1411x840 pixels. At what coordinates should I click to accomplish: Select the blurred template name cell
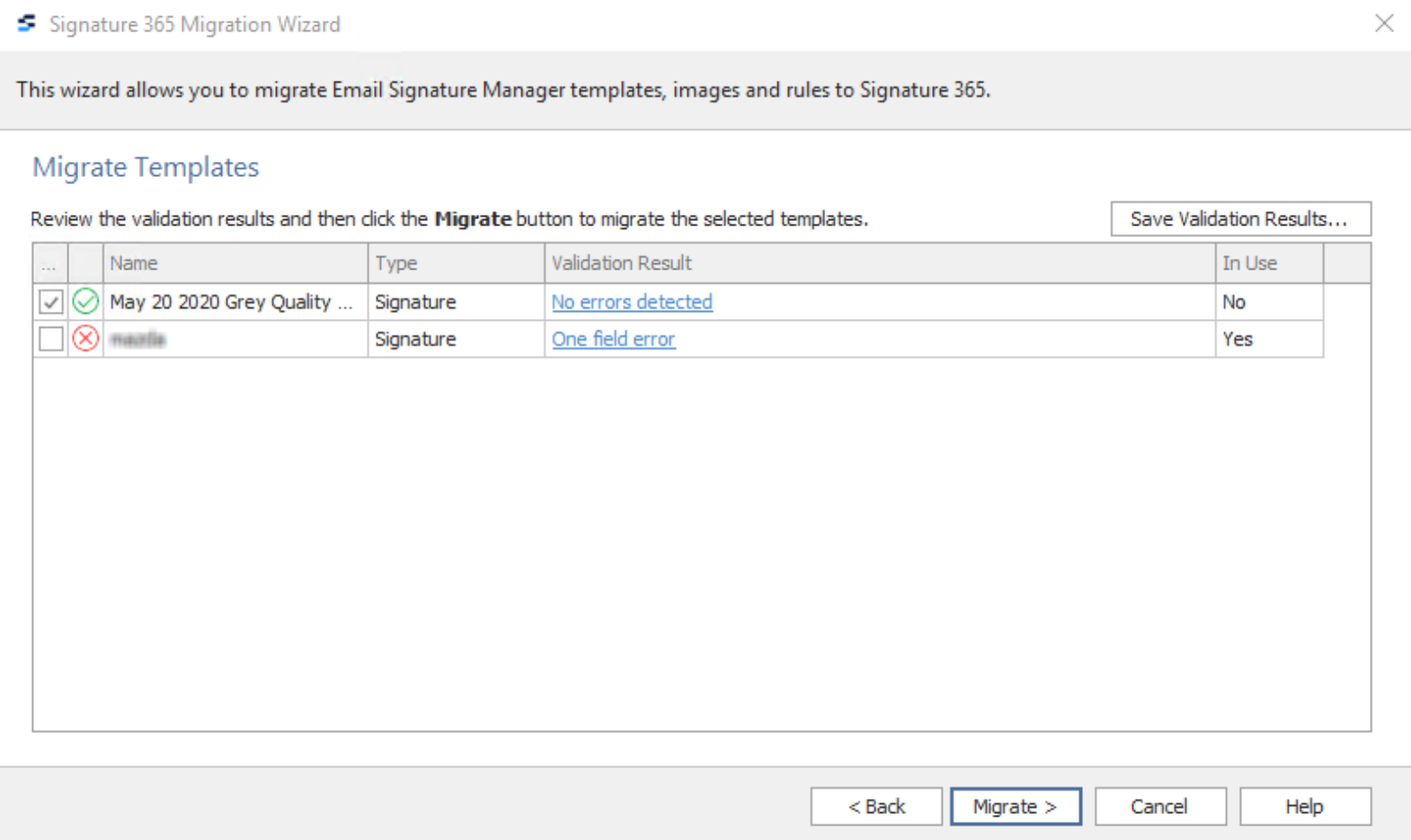[x=235, y=339]
